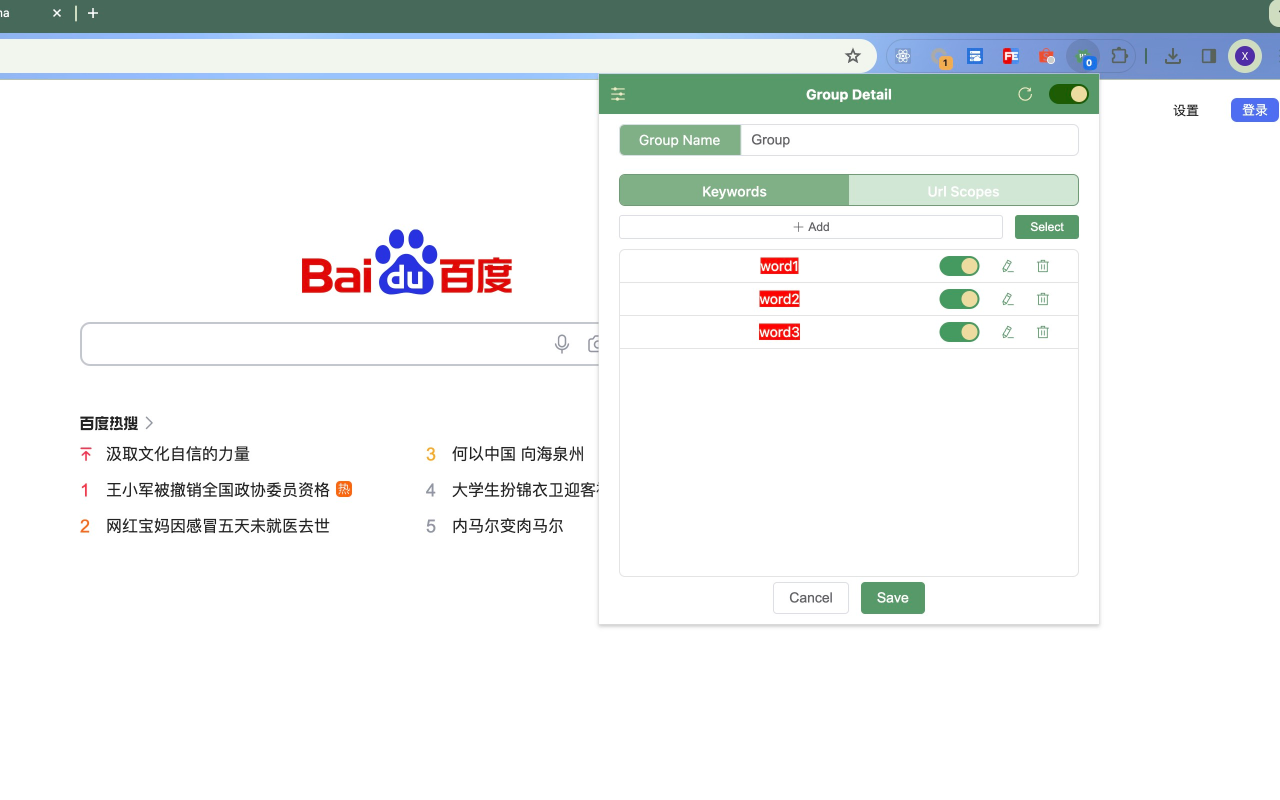
Task: Click the refresh icon in Group Detail header
Action: (1024, 93)
